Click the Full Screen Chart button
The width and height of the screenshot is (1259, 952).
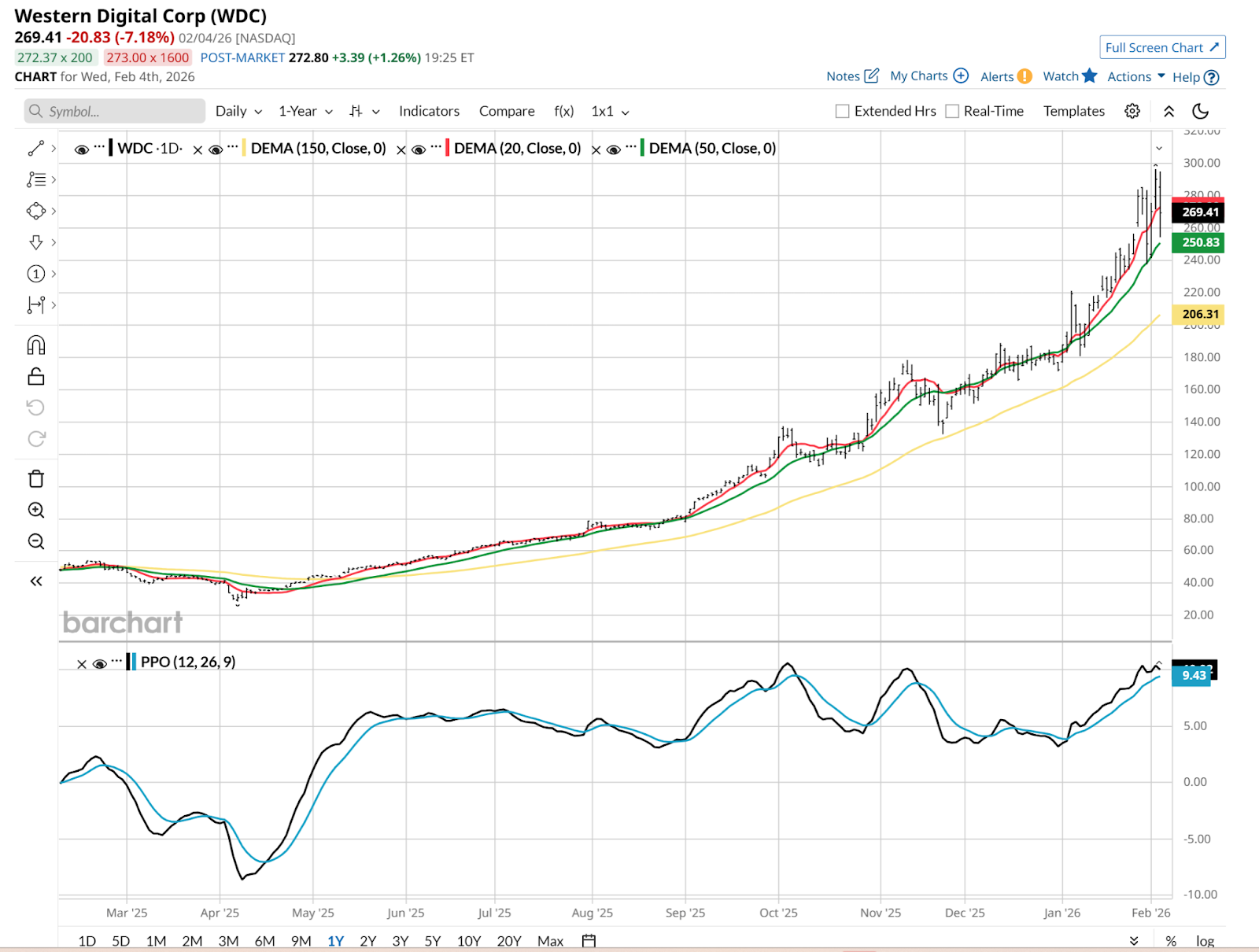[1161, 47]
